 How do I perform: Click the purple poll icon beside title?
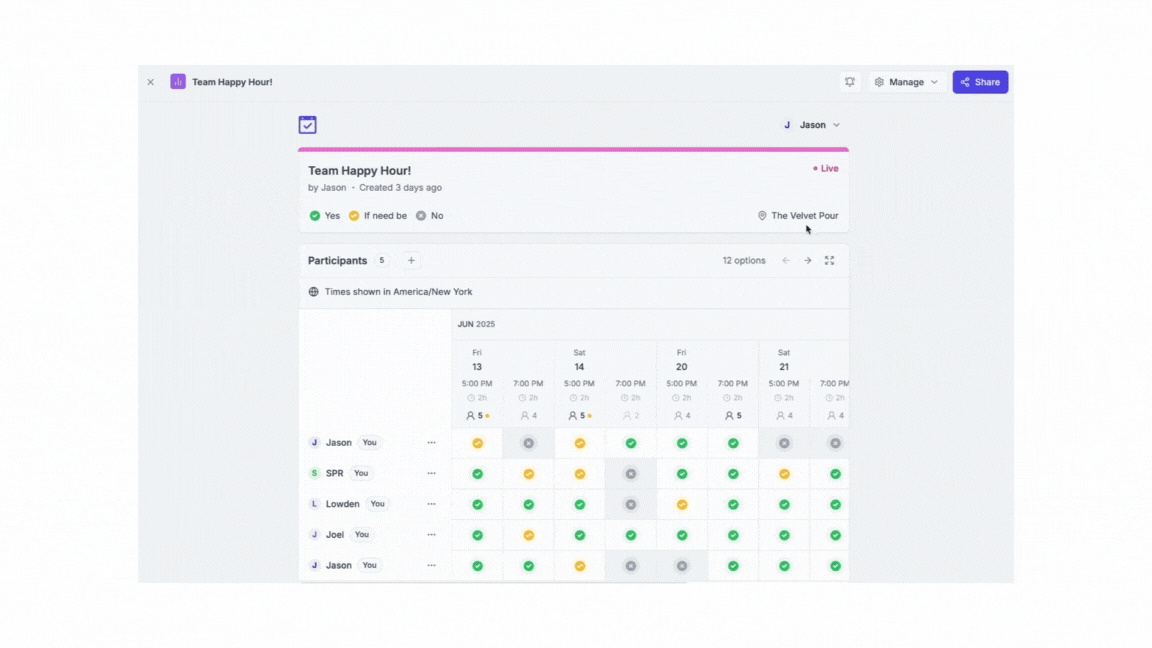click(178, 82)
